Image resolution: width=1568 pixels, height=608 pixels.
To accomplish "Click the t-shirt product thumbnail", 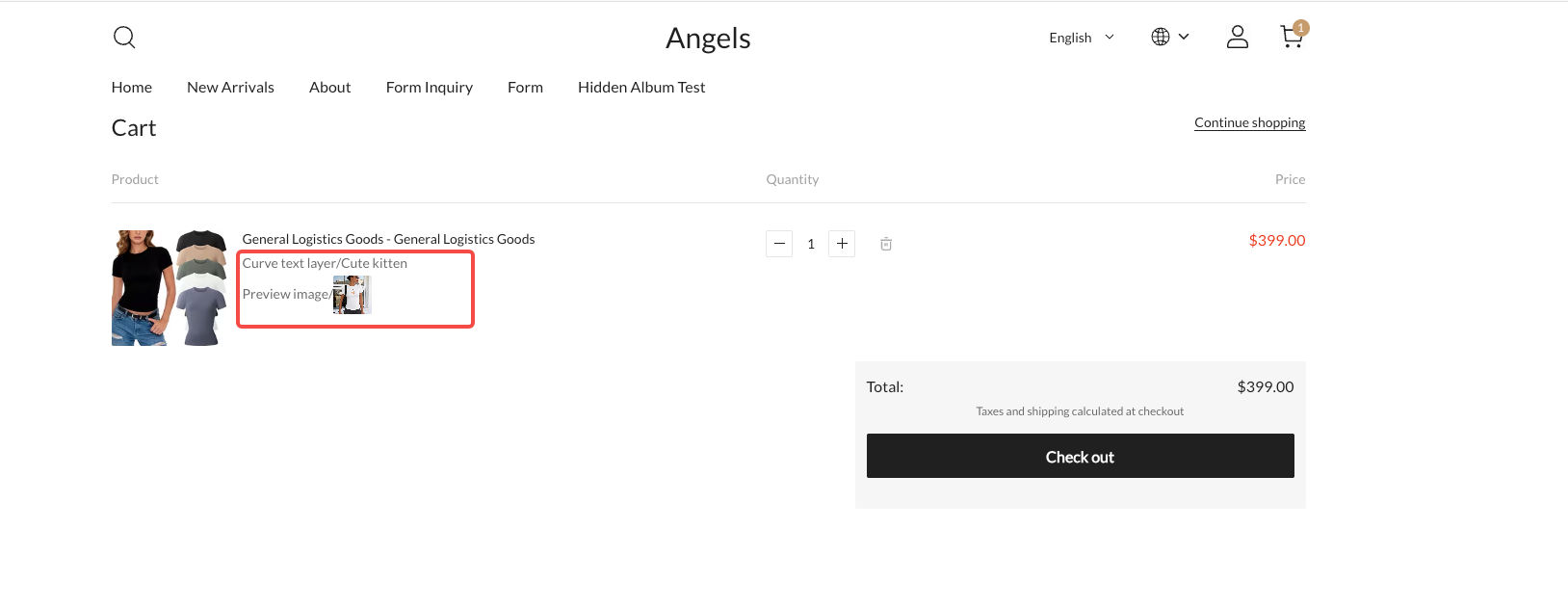I will tap(170, 288).
